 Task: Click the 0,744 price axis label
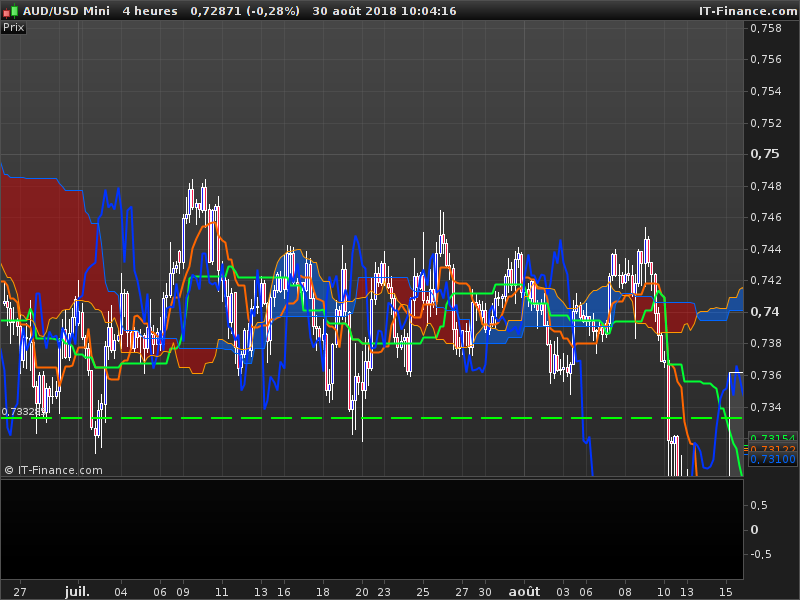tap(766, 249)
